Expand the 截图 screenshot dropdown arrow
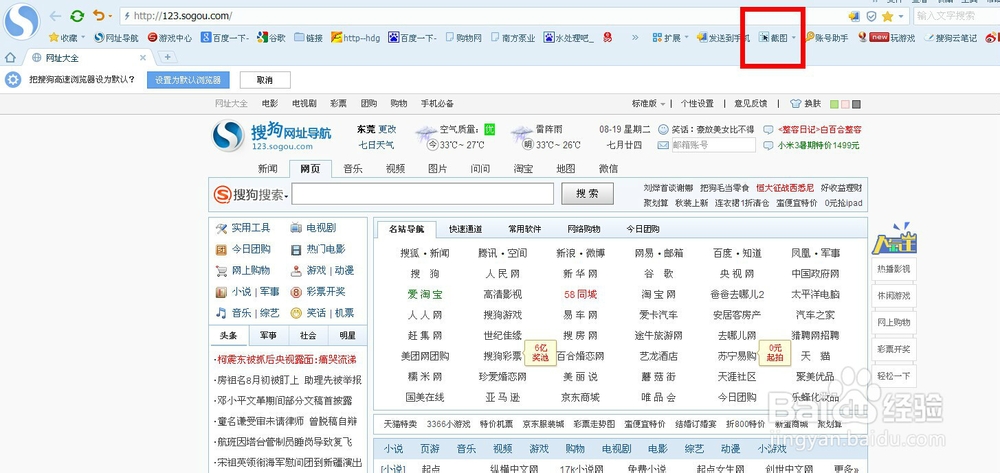 click(793, 38)
